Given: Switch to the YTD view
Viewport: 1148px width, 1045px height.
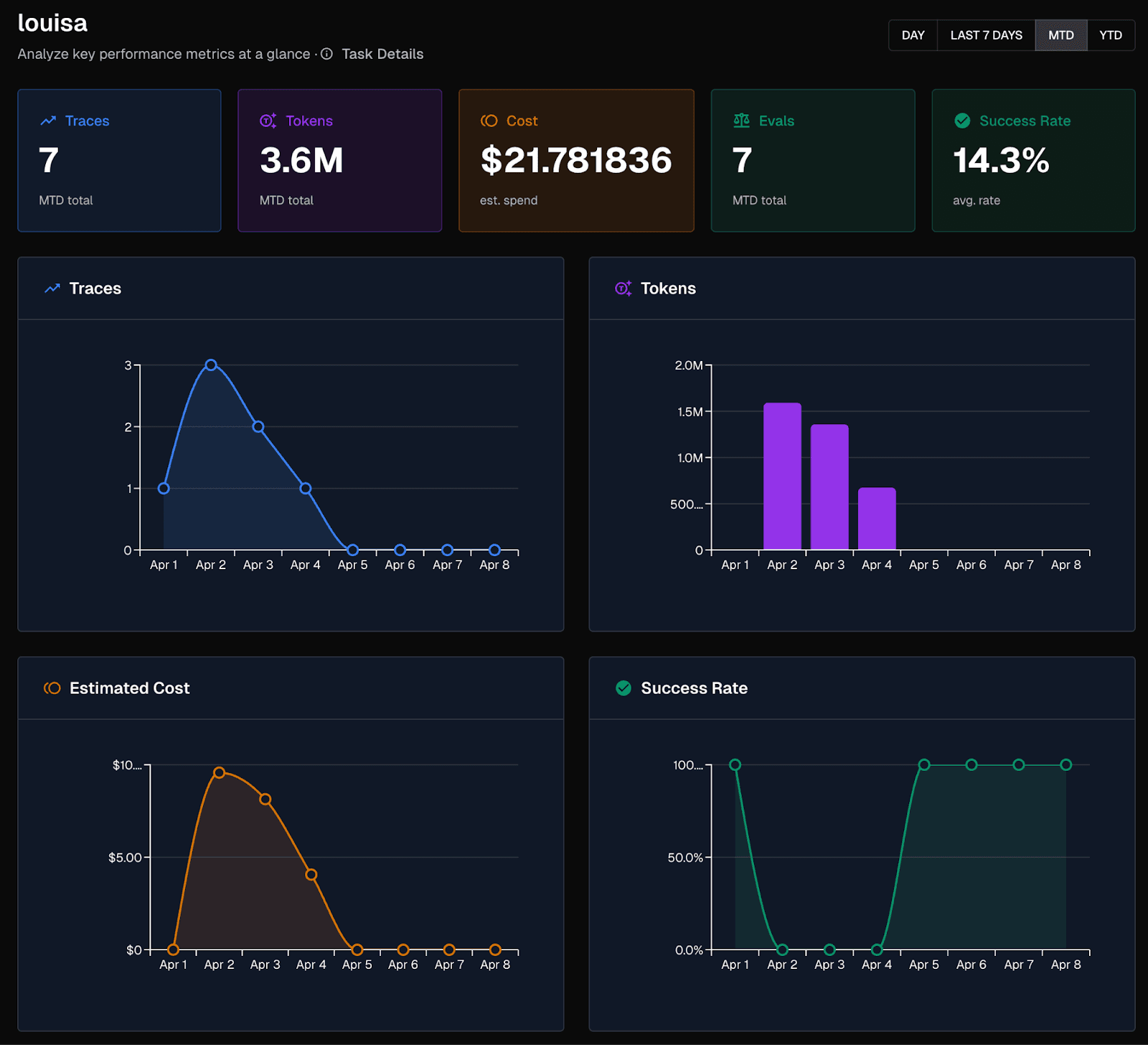Looking at the screenshot, I should (x=1110, y=35).
